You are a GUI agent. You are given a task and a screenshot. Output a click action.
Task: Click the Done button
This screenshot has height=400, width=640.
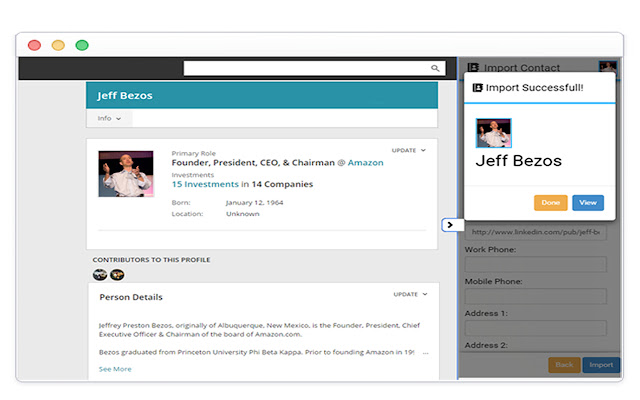(551, 203)
